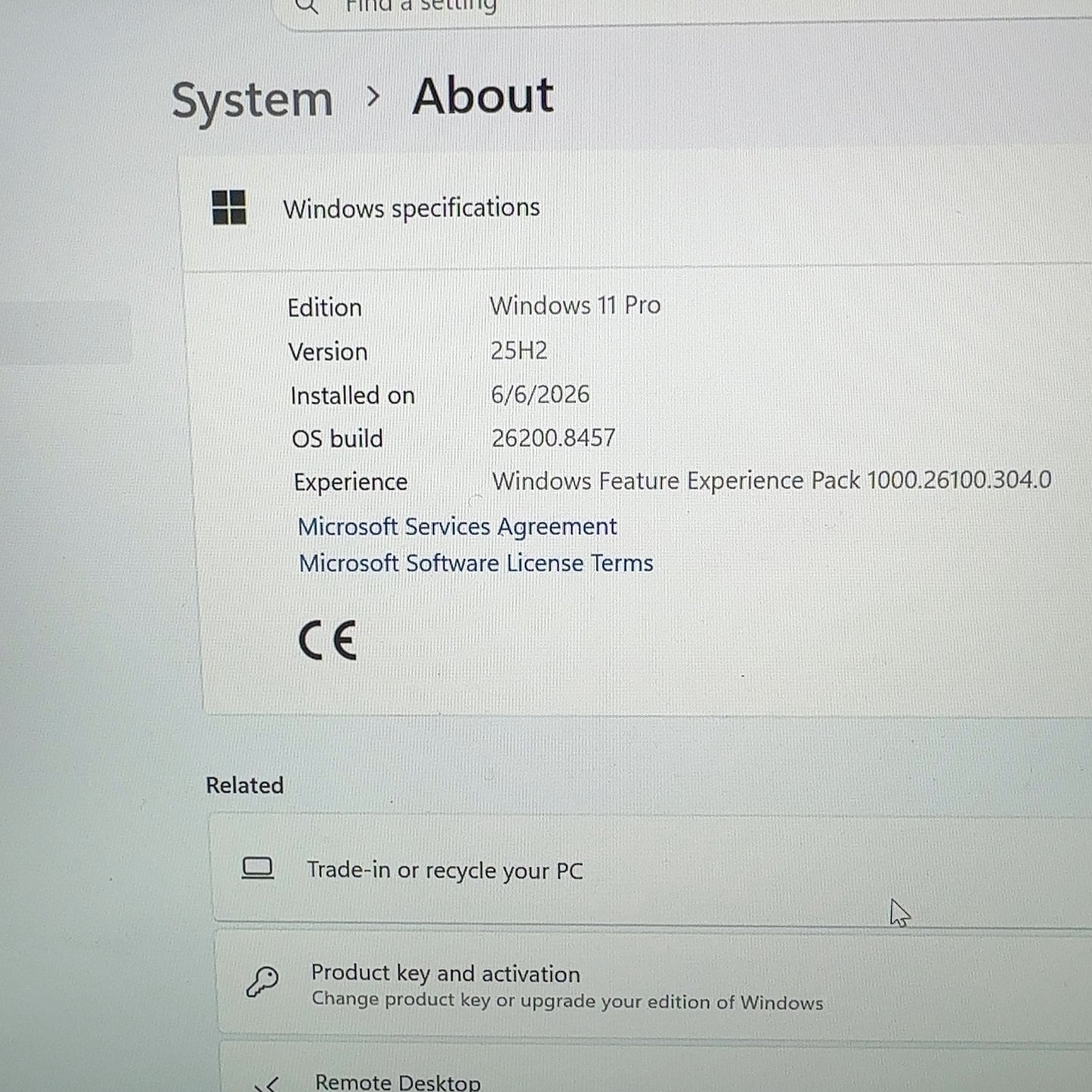Click the Related section heading
Image resolution: width=1092 pixels, height=1092 pixels.
[x=245, y=785]
